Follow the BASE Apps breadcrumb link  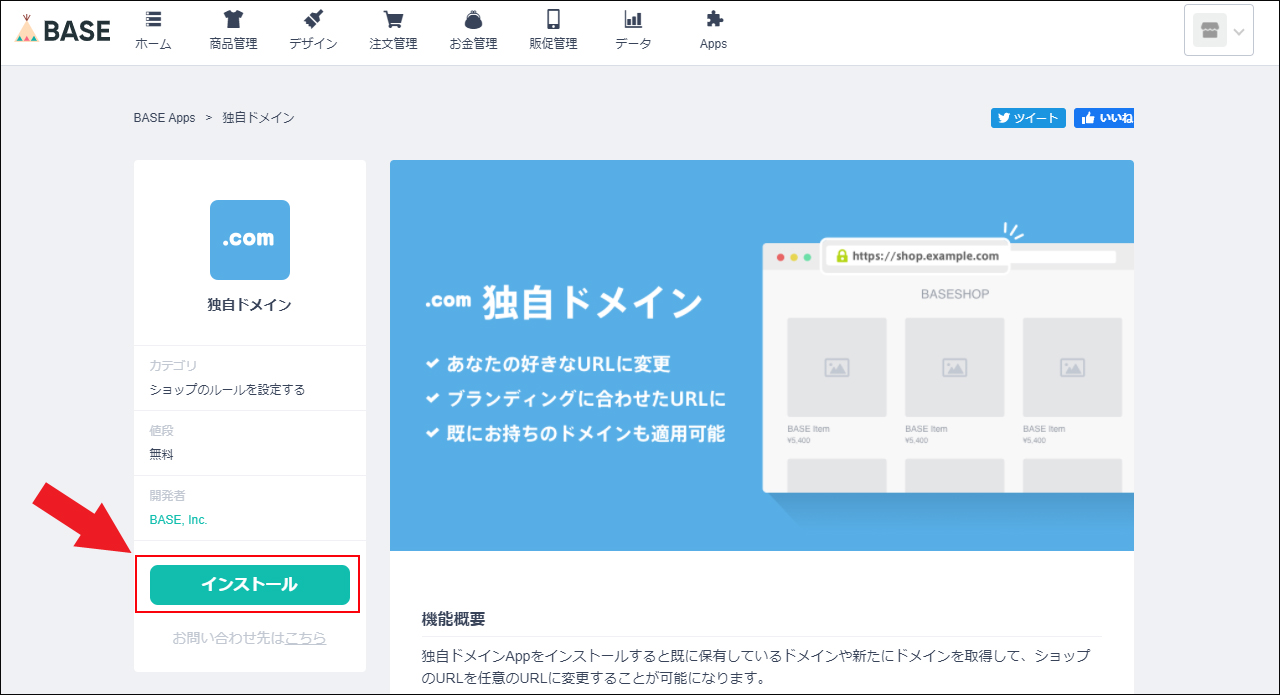164,118
